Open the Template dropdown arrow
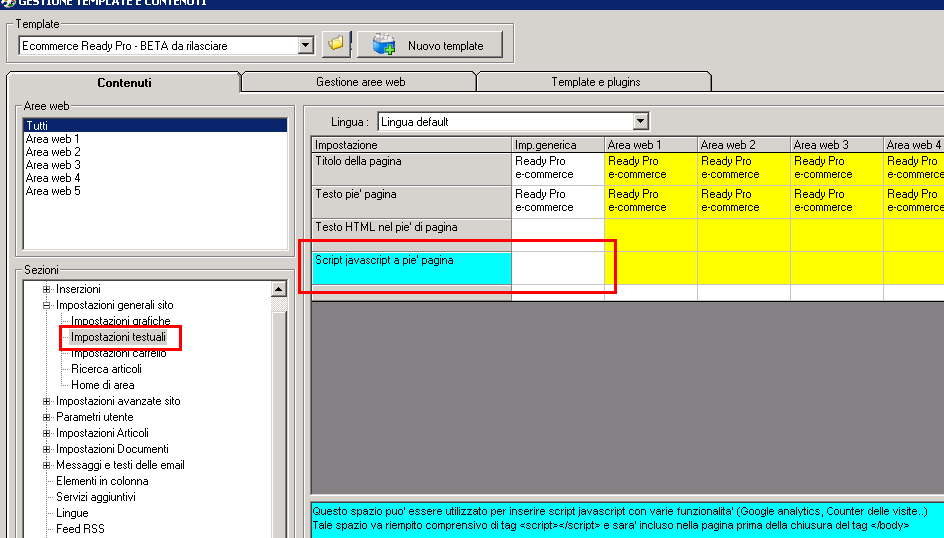The height and width of the screenshot is (538, 944). [306, 45]
